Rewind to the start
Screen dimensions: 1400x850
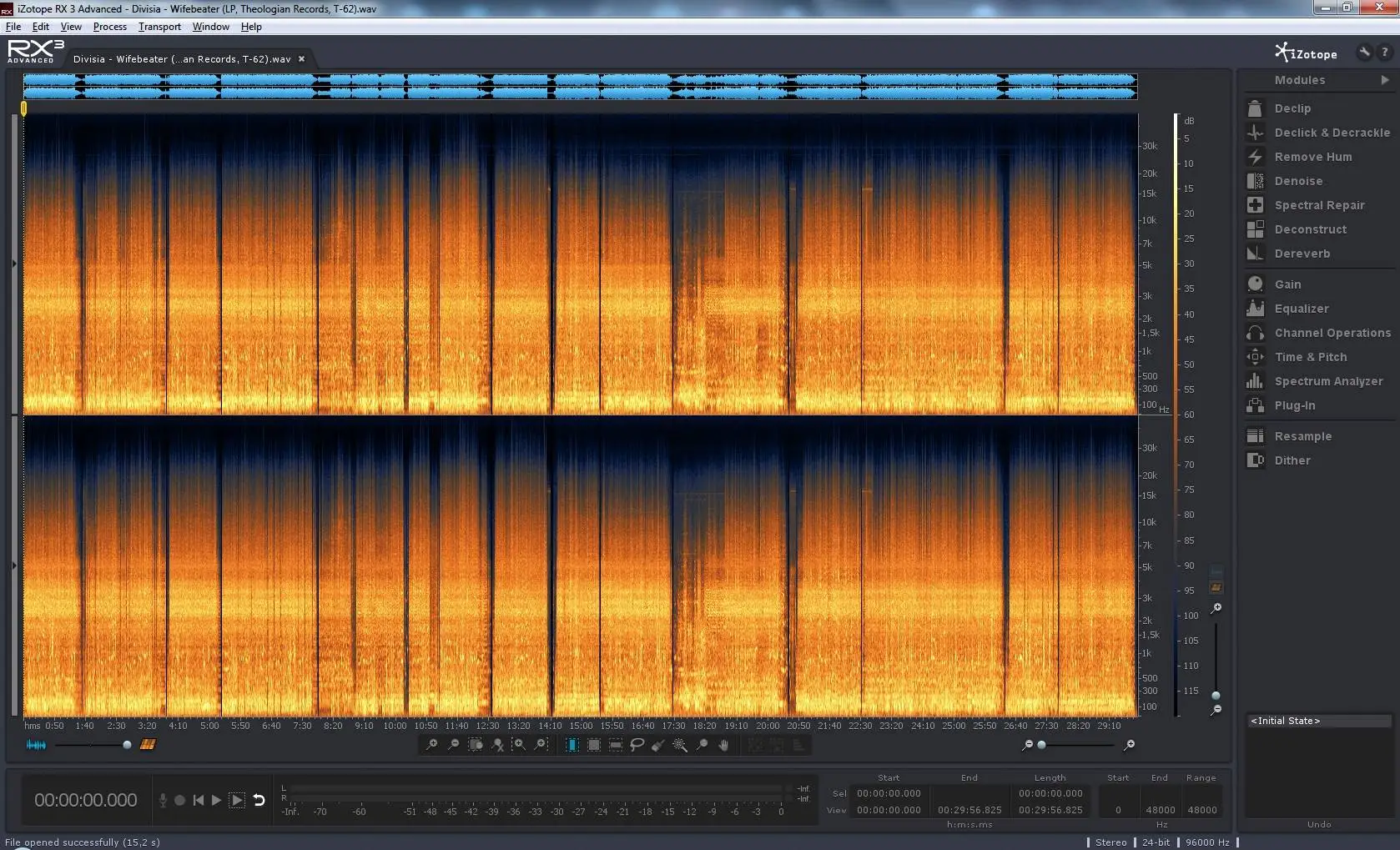[x=199, y=800]
